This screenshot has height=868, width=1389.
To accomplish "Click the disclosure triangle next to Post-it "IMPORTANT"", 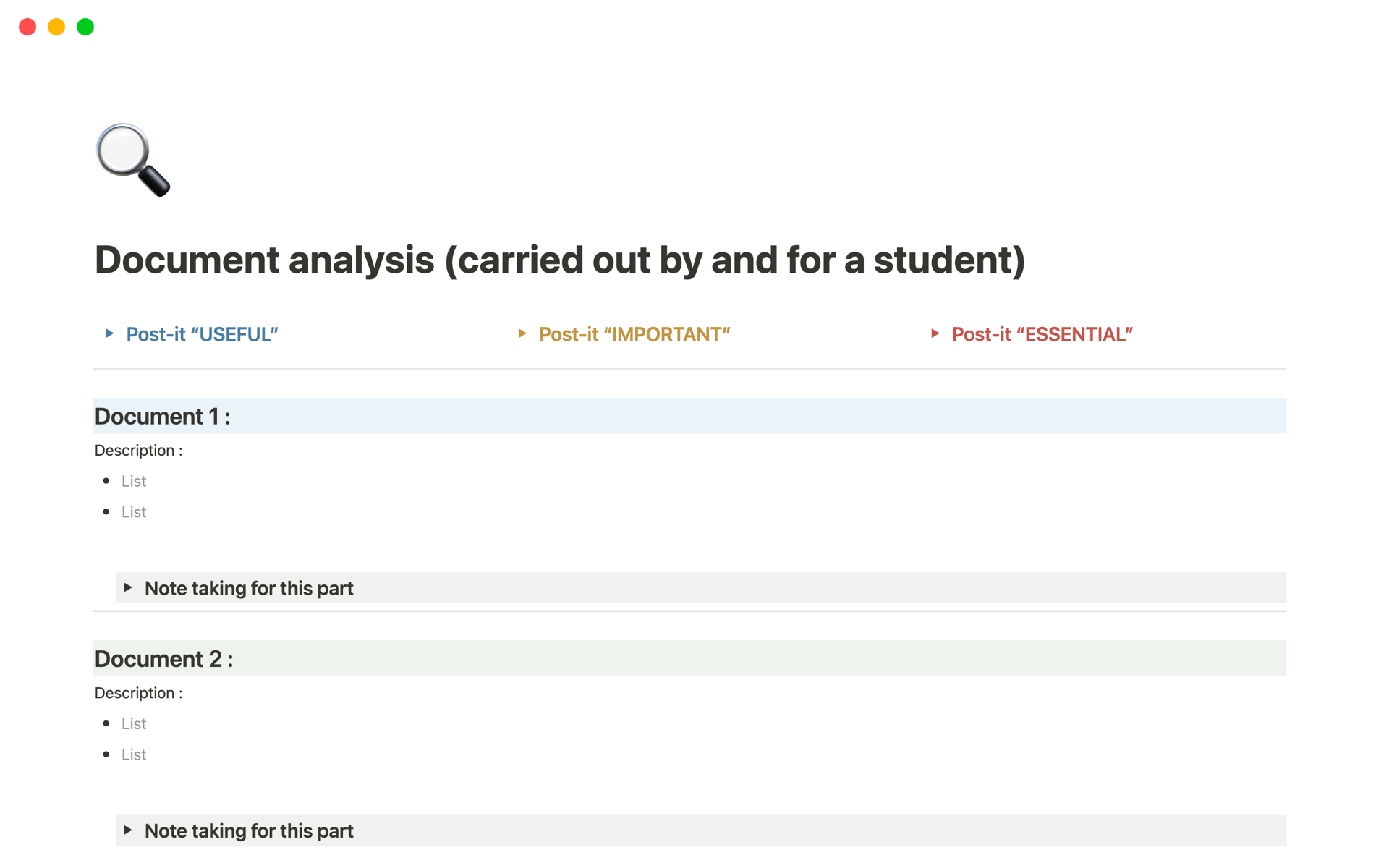I will pos(522,333).
